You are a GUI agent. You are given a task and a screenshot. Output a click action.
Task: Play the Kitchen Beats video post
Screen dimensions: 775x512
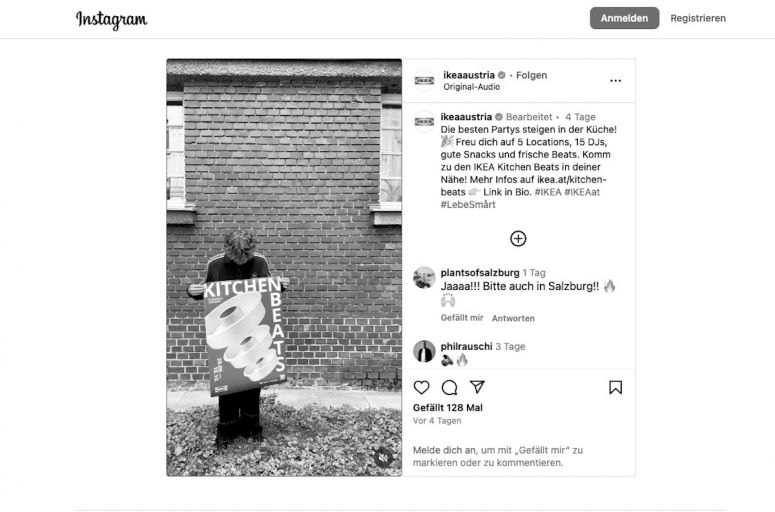[x=284, y=267]
